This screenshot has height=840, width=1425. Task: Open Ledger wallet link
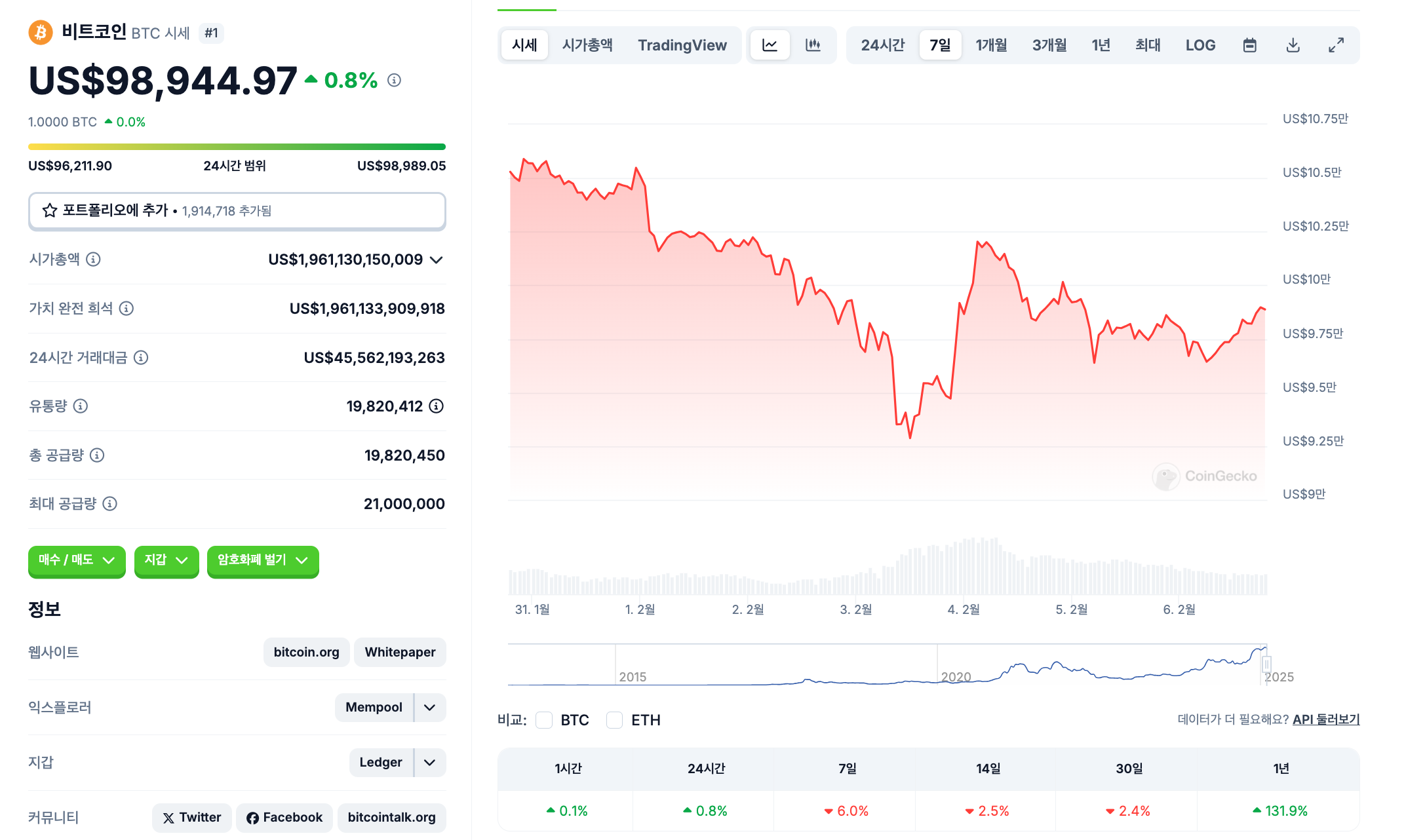click(381, 763)
